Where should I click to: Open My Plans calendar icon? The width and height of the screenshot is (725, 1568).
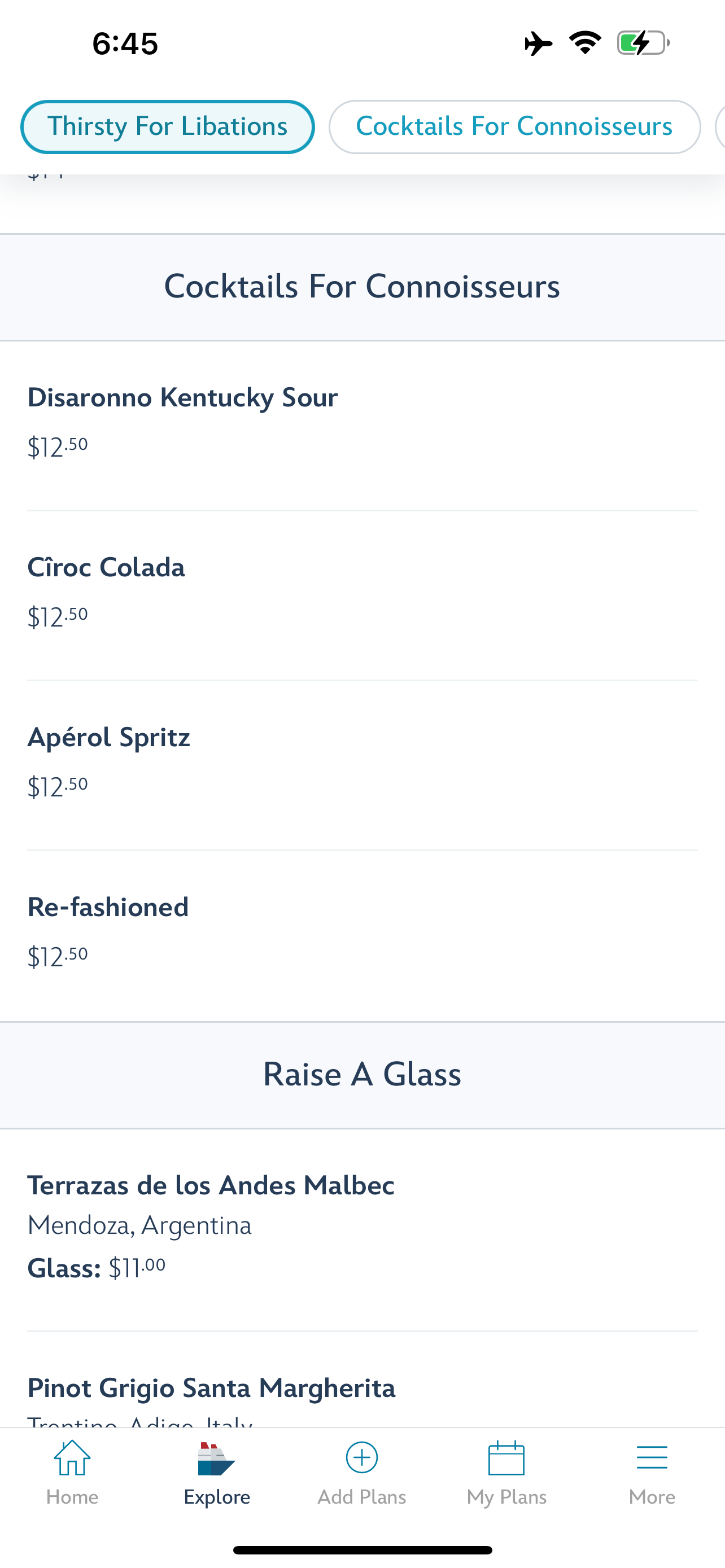[506, 1458]
